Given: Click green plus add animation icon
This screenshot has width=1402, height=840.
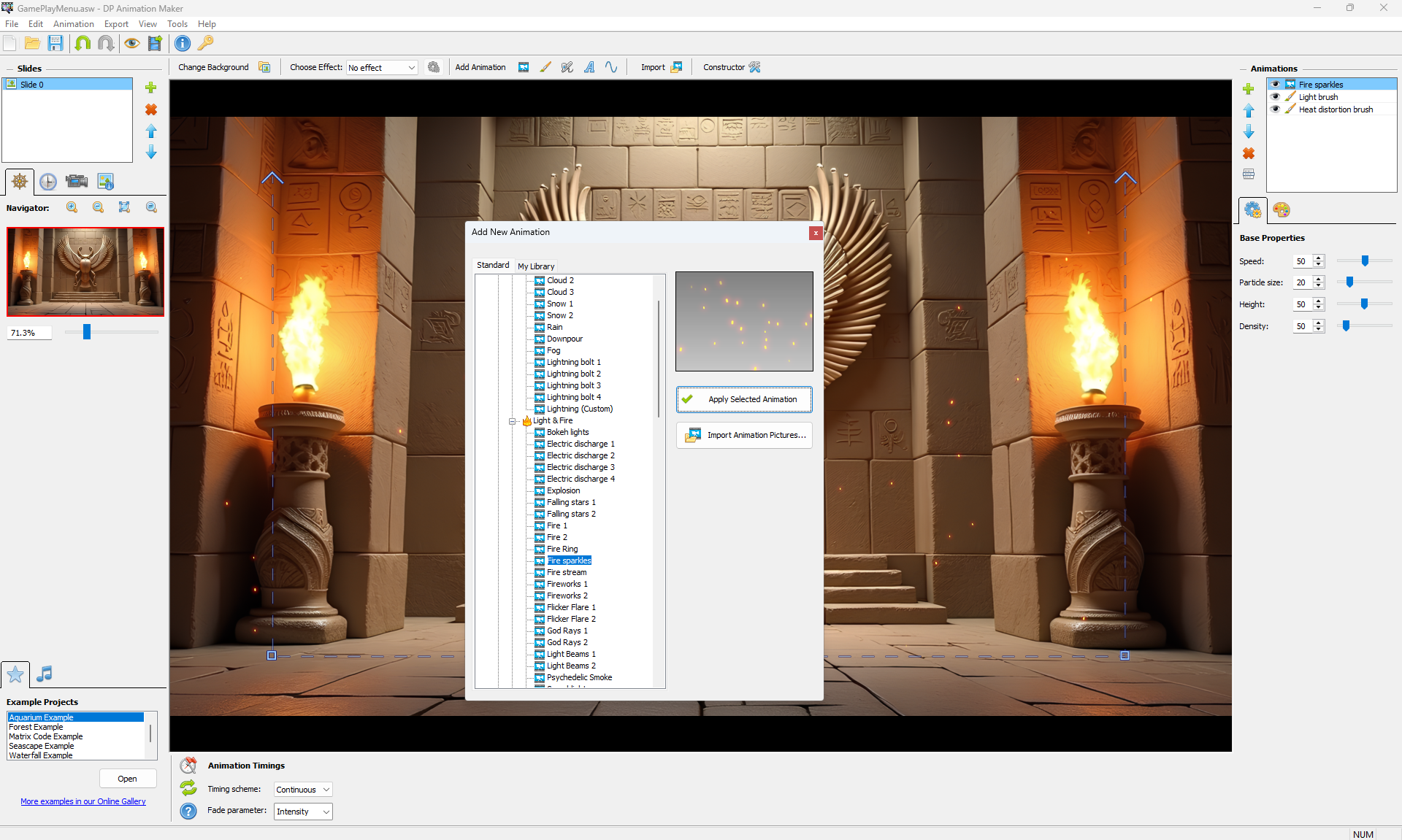Looking at the screenshot, I should coord(1249,89).
